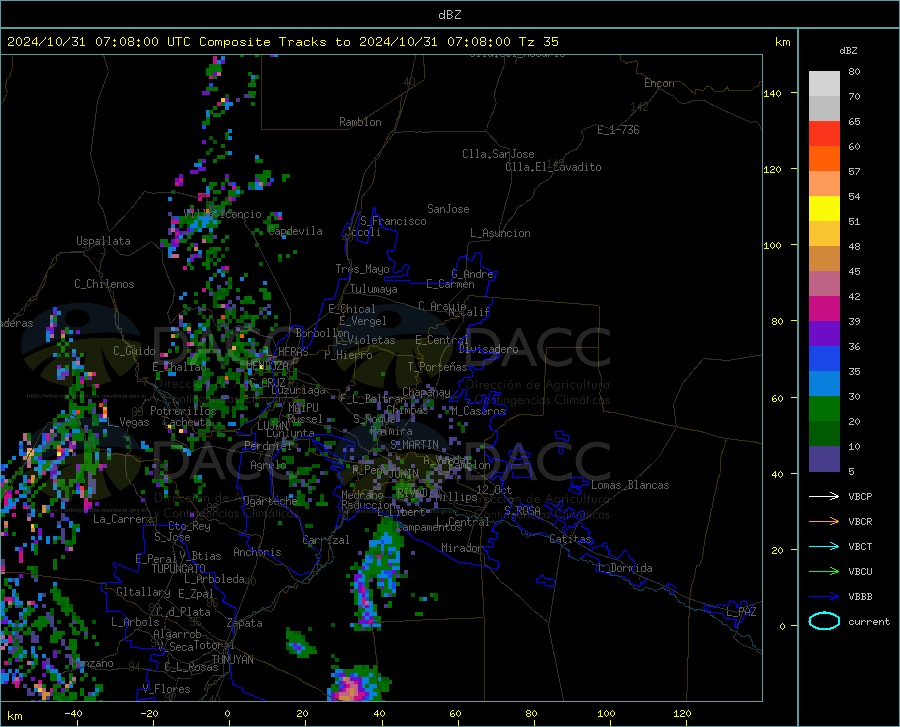Click the L_Dormida map label
This screenshot has width=900, height=727.
click(626, 568)
